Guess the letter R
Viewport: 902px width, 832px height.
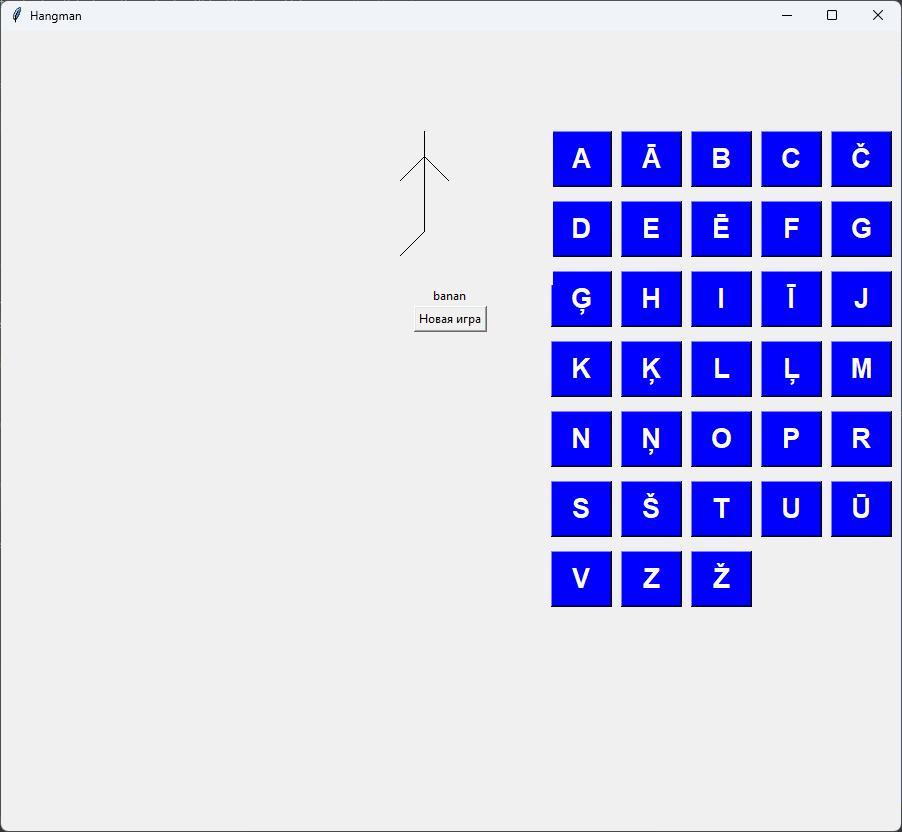click(861, 439)
